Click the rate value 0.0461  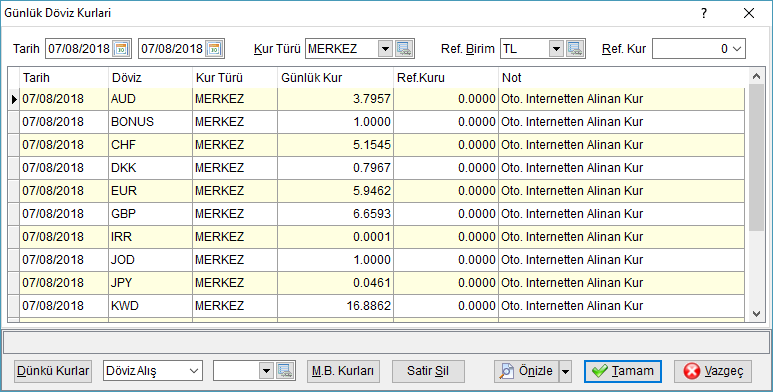[x=372, y=283]
